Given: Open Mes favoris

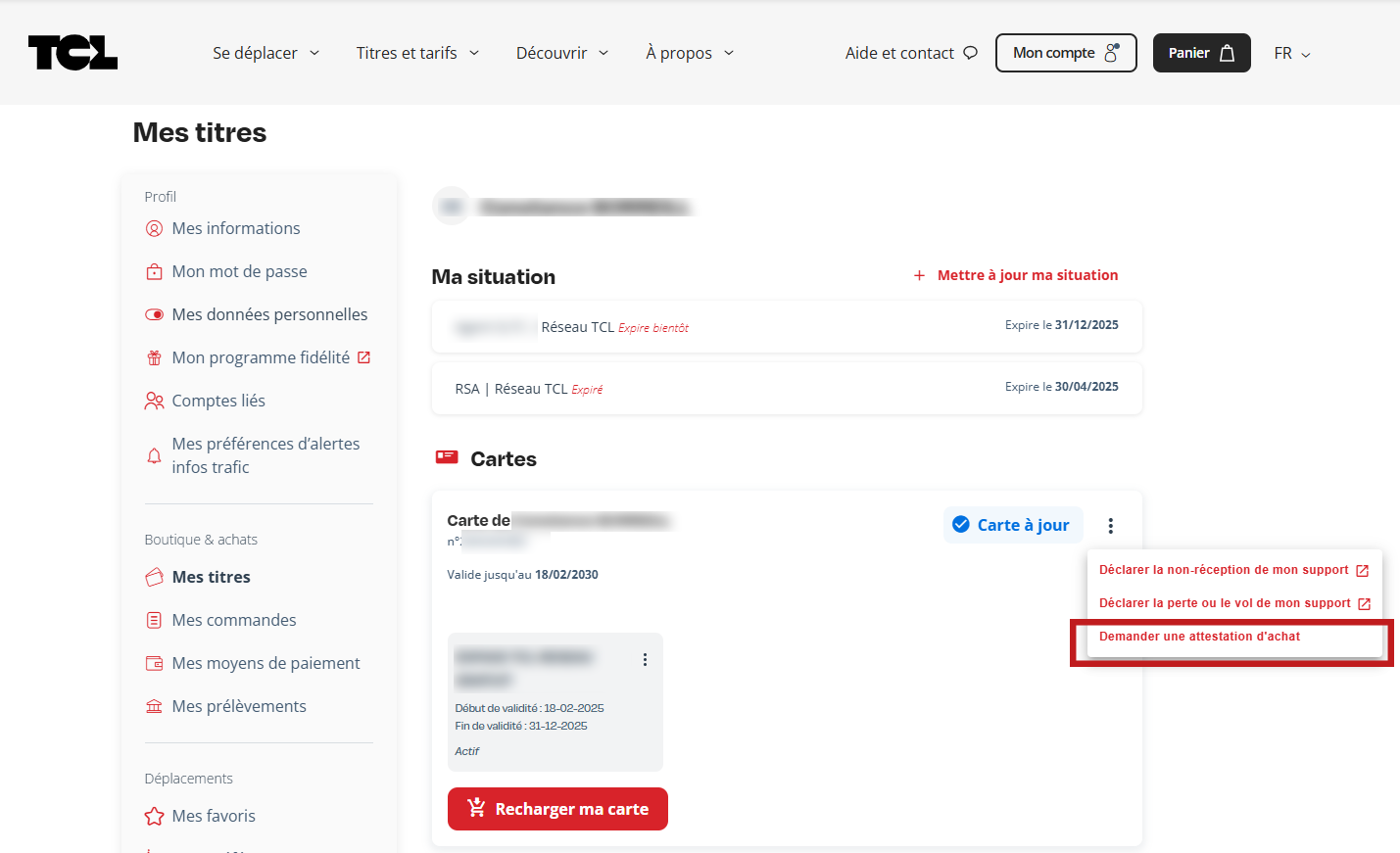Looking at the screenshot, I should pyautogui.click(x=213, y=816).
